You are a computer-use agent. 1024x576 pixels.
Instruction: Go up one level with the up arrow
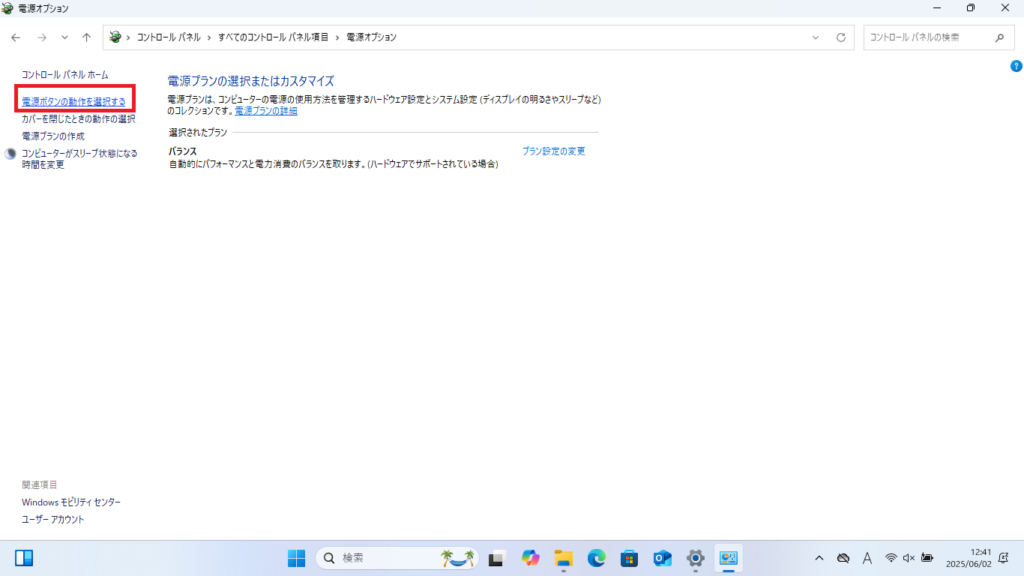coord(86,38)
